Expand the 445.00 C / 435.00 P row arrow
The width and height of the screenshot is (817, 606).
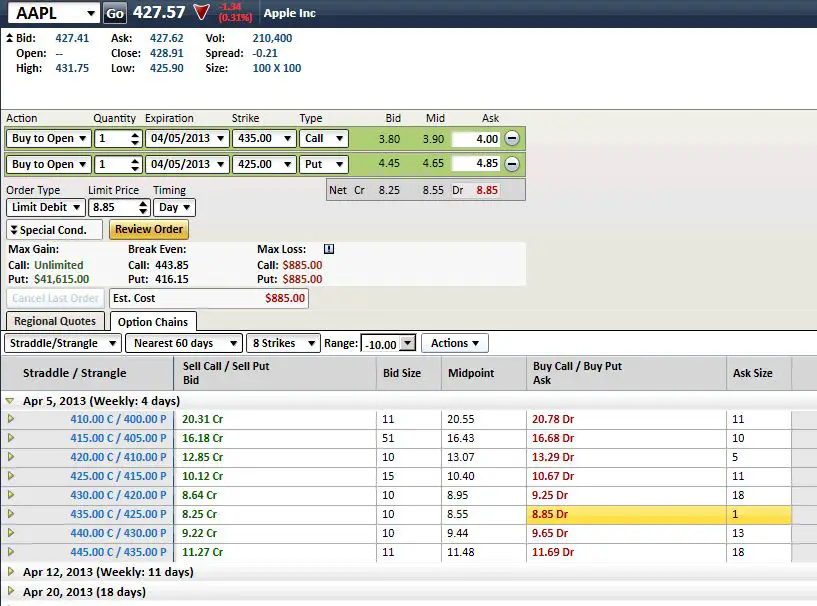[x=10, y=552]
